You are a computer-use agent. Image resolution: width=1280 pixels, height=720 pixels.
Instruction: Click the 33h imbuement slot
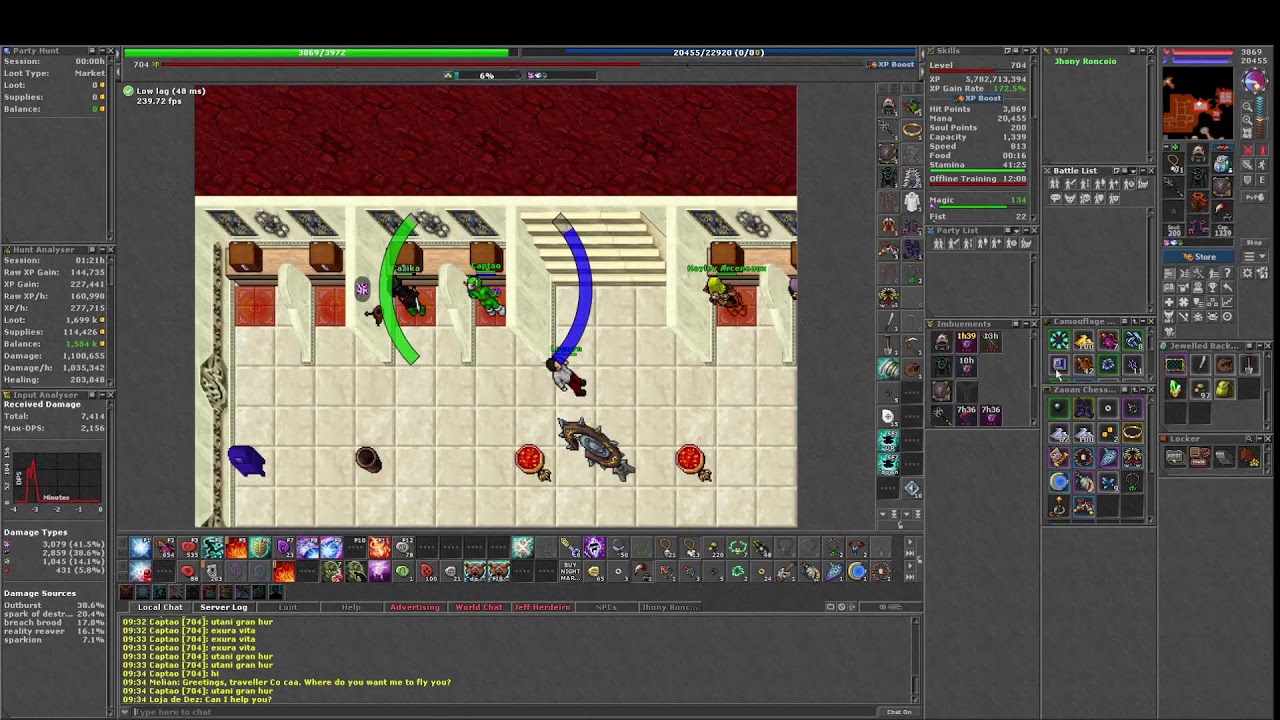991,342
